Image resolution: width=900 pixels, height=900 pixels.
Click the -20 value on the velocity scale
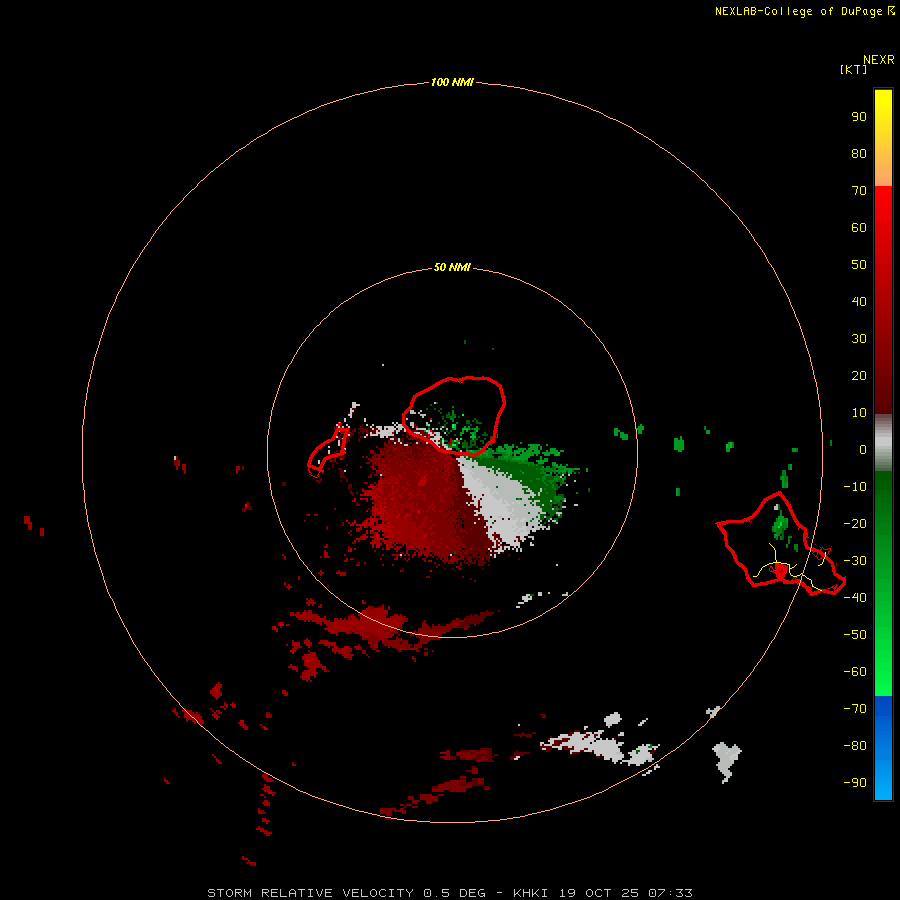[855, 523]
